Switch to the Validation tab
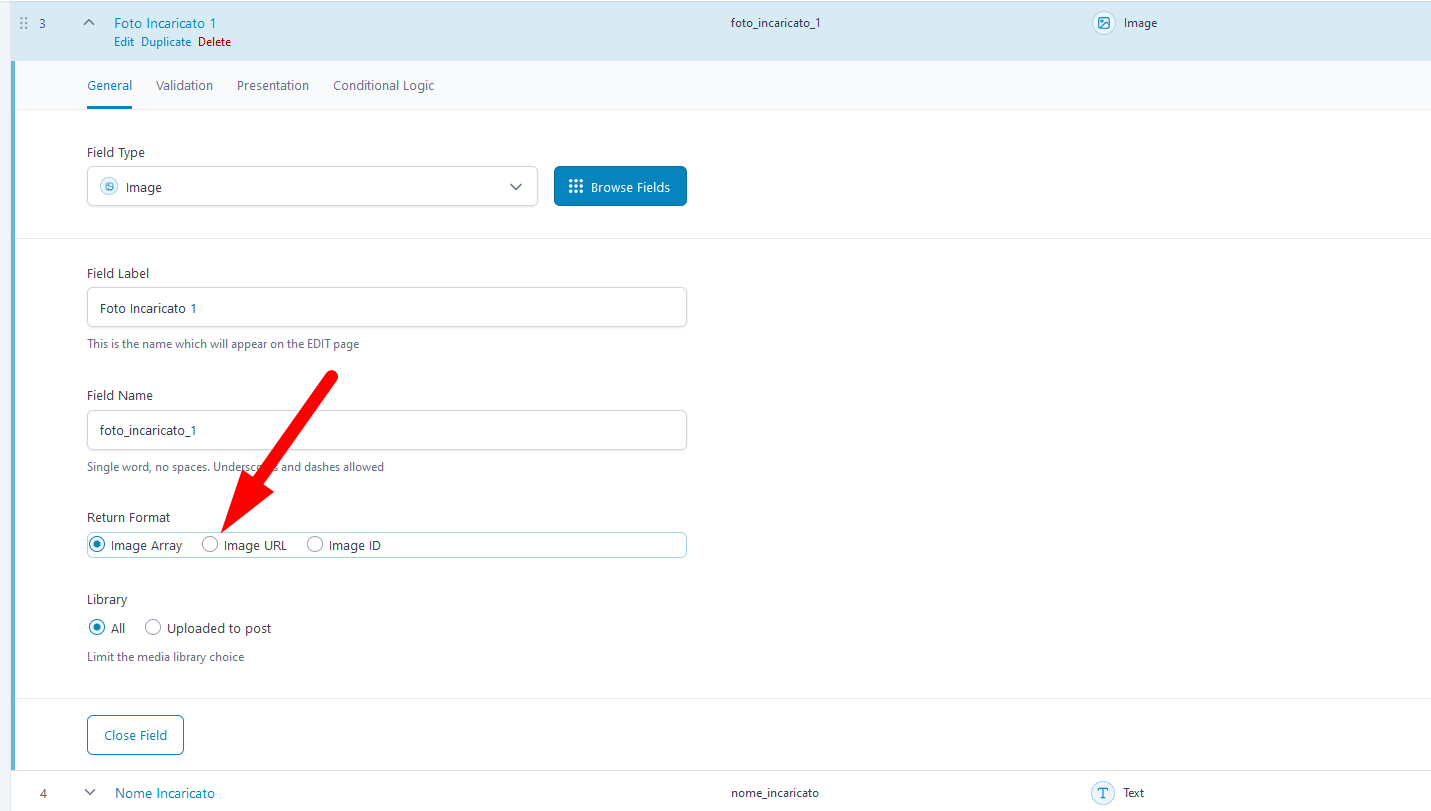This screenshot has height=811, width=1431. tap(184, 86)
